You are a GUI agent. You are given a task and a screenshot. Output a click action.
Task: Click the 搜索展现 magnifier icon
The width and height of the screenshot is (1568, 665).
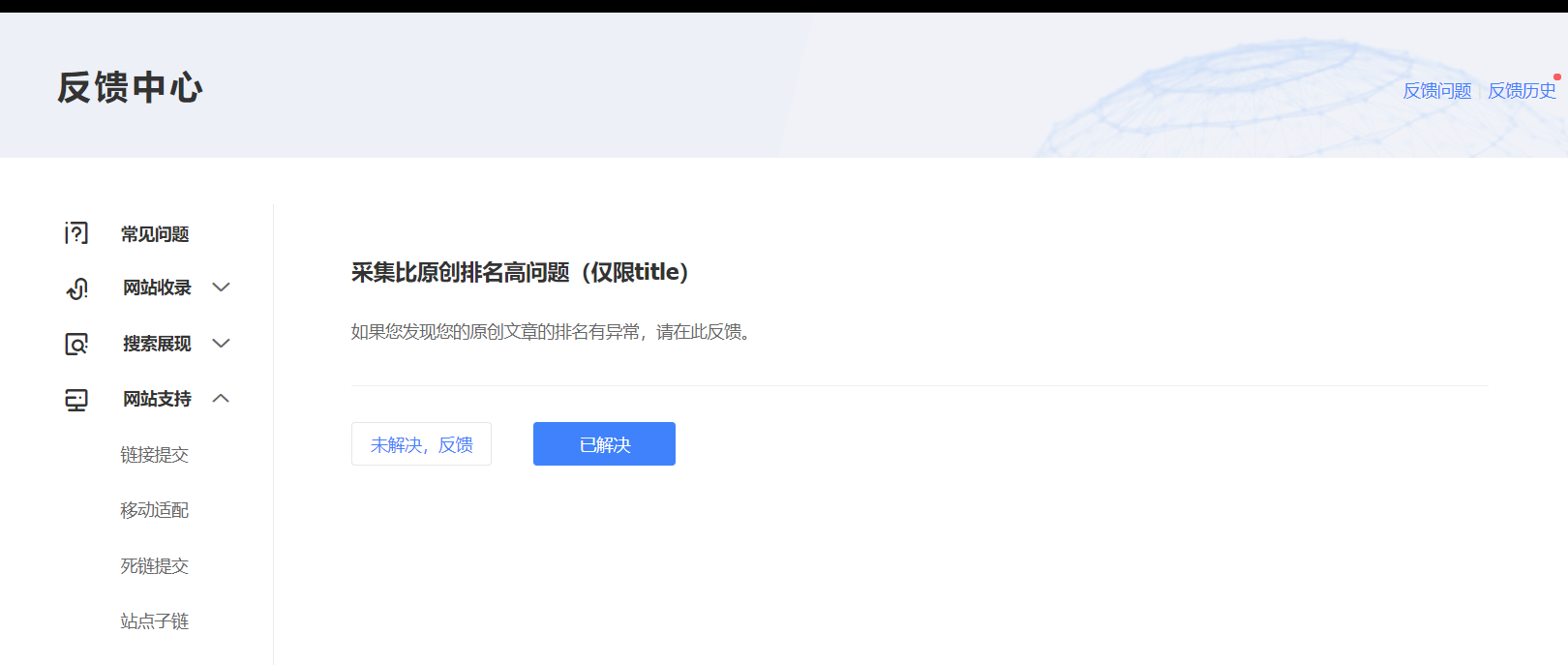coord(76,344)
